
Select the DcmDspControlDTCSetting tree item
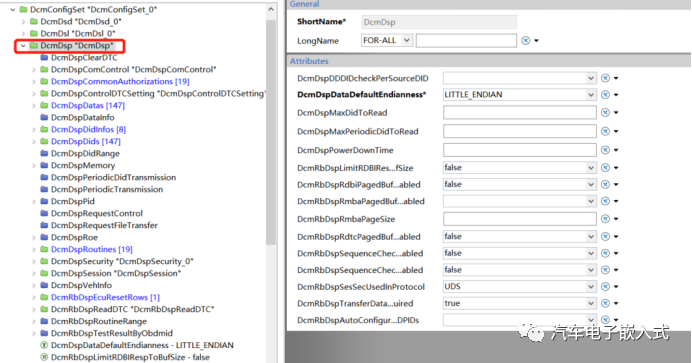[x=158, y=94]
